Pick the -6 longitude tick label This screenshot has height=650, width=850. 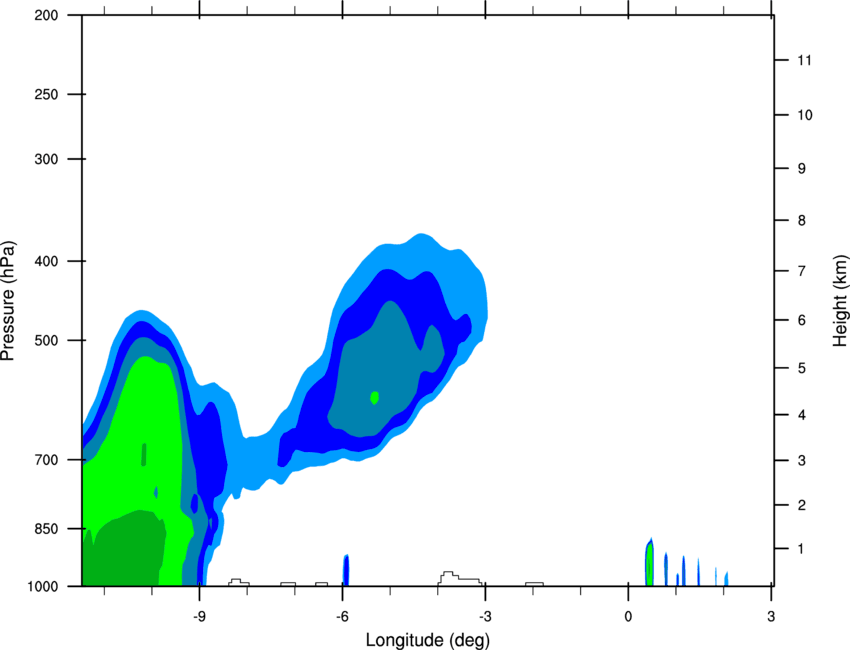pyautogui.click(x=342, y=616)
